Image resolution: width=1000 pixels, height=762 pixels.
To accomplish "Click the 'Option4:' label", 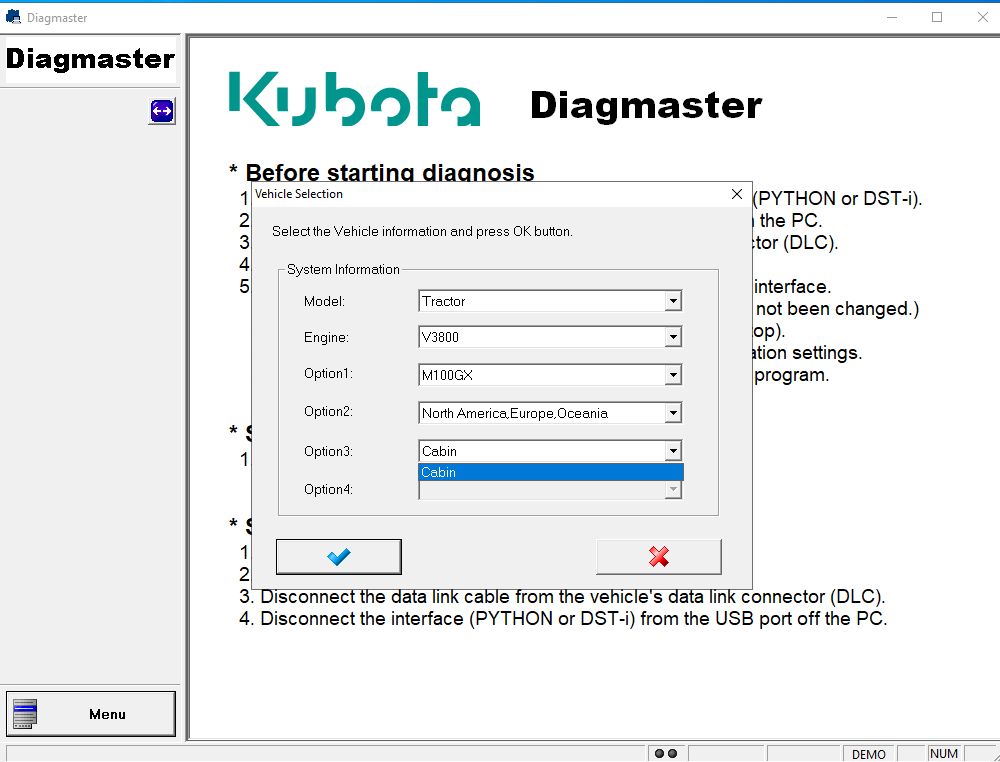I will pyautogui.click(x=328, y=489).
